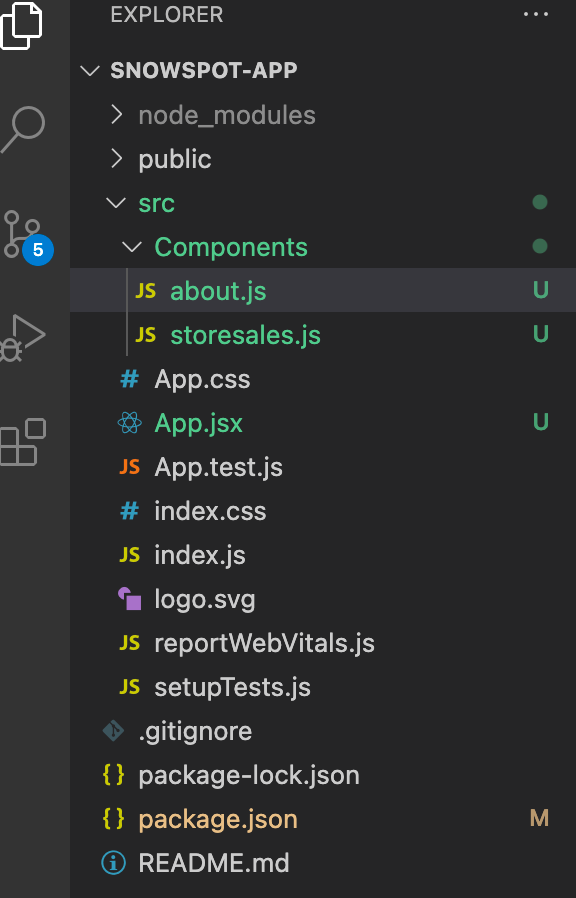Click the React icon beside App.jsx
Viewport: 576px width, 898px height.
click(129, 423)
